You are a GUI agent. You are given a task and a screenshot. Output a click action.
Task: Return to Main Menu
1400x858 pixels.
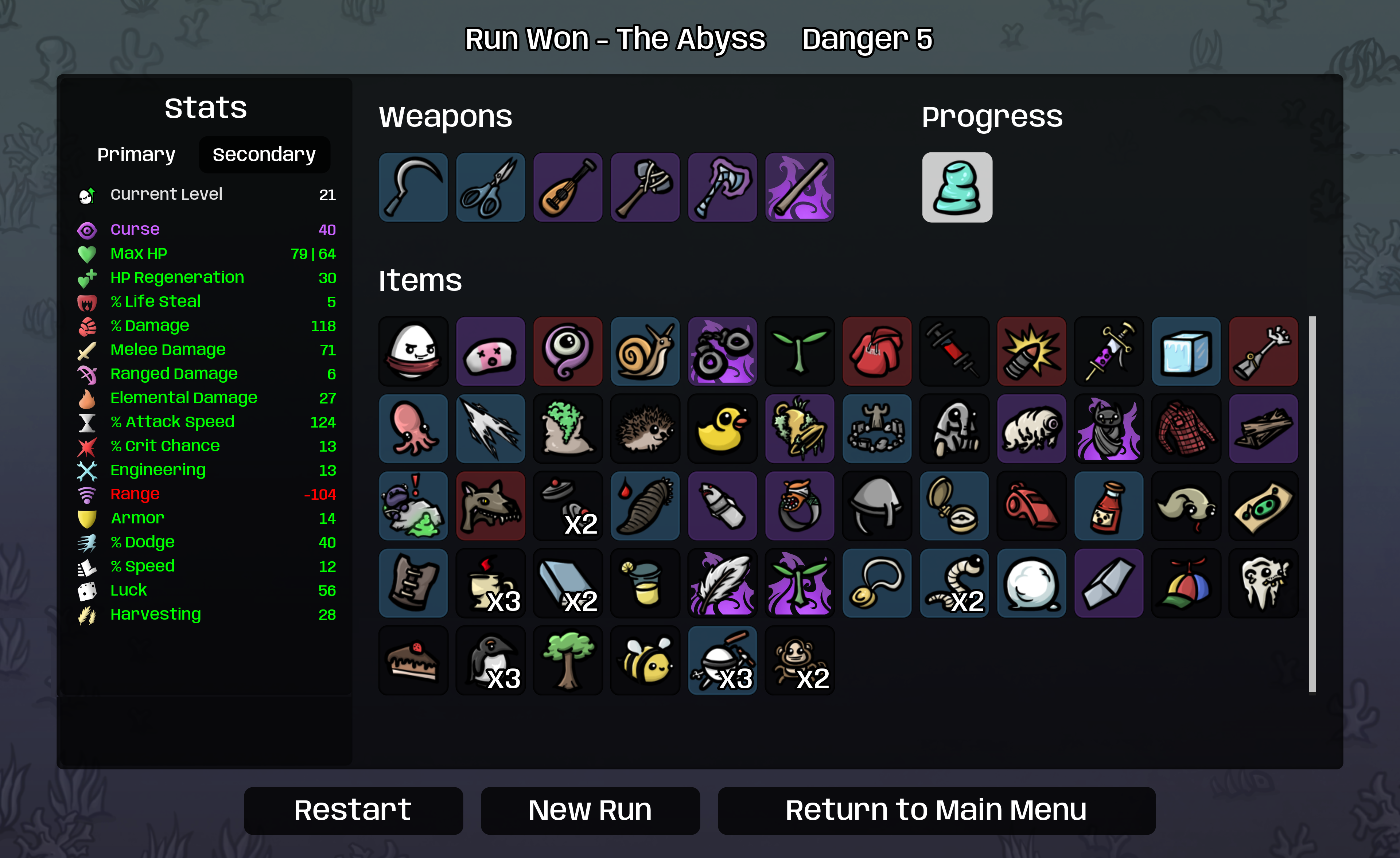[x=936, y=810]
